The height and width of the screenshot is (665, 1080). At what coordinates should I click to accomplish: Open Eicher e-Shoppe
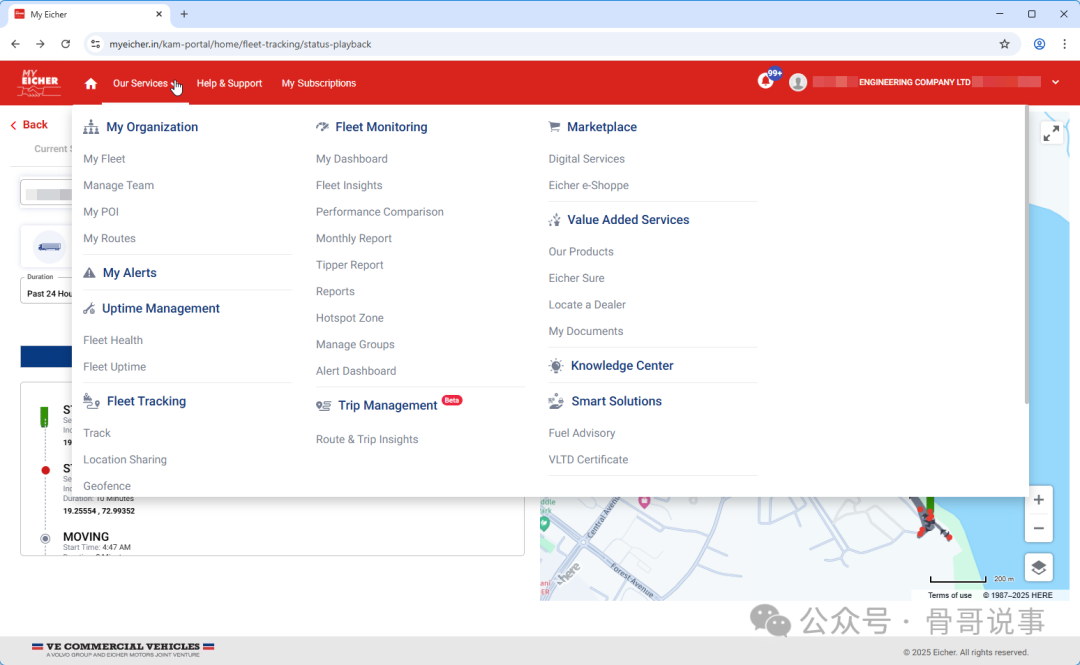pos(588,185)
